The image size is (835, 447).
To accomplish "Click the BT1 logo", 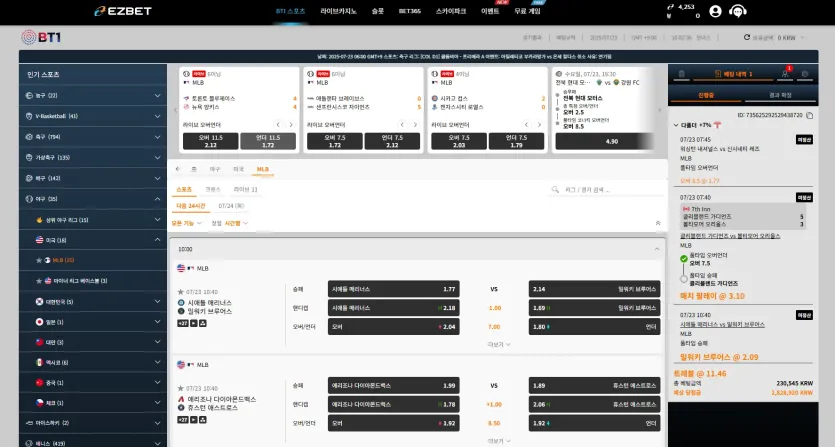I will coord(41,37).
